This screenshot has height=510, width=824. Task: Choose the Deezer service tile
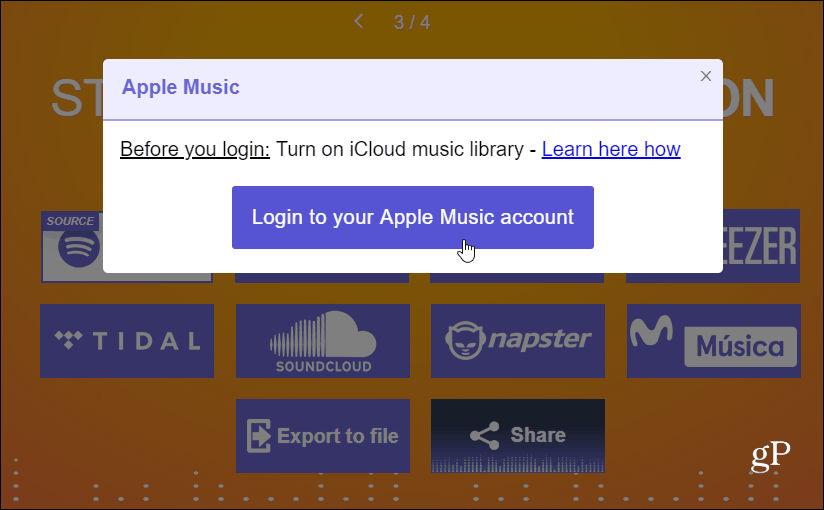[761, 246]
